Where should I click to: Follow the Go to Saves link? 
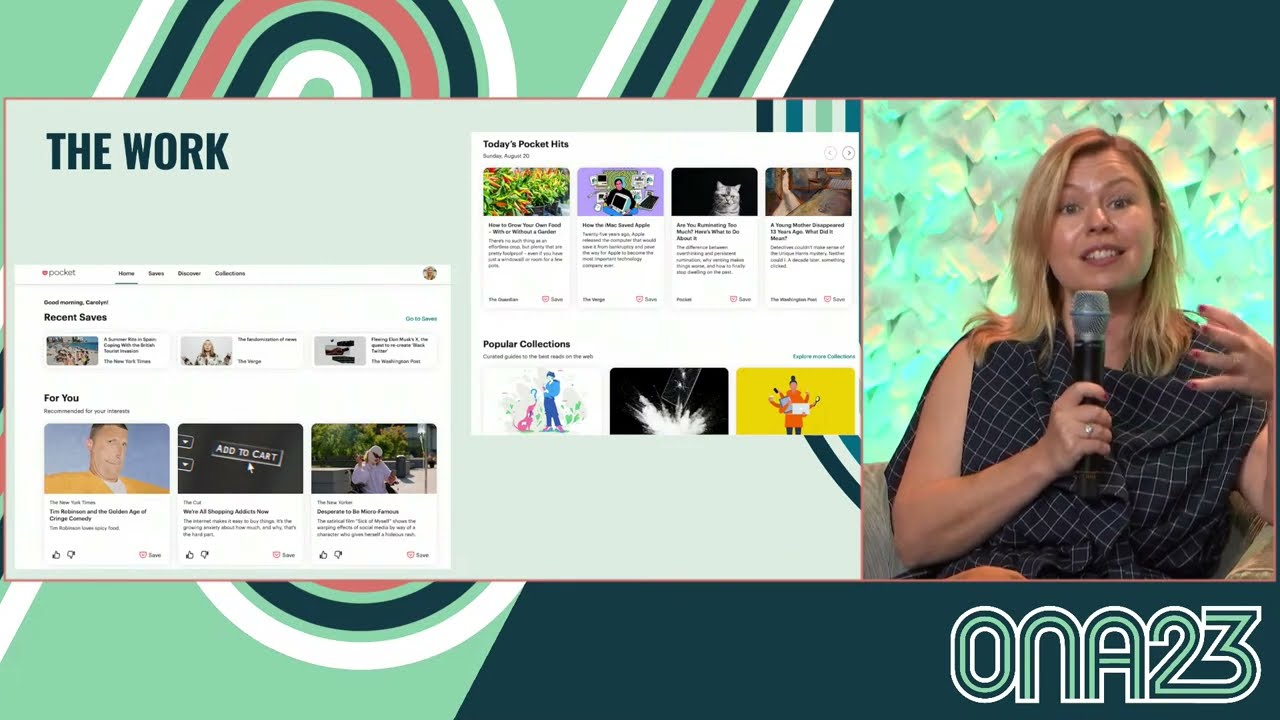421,318
